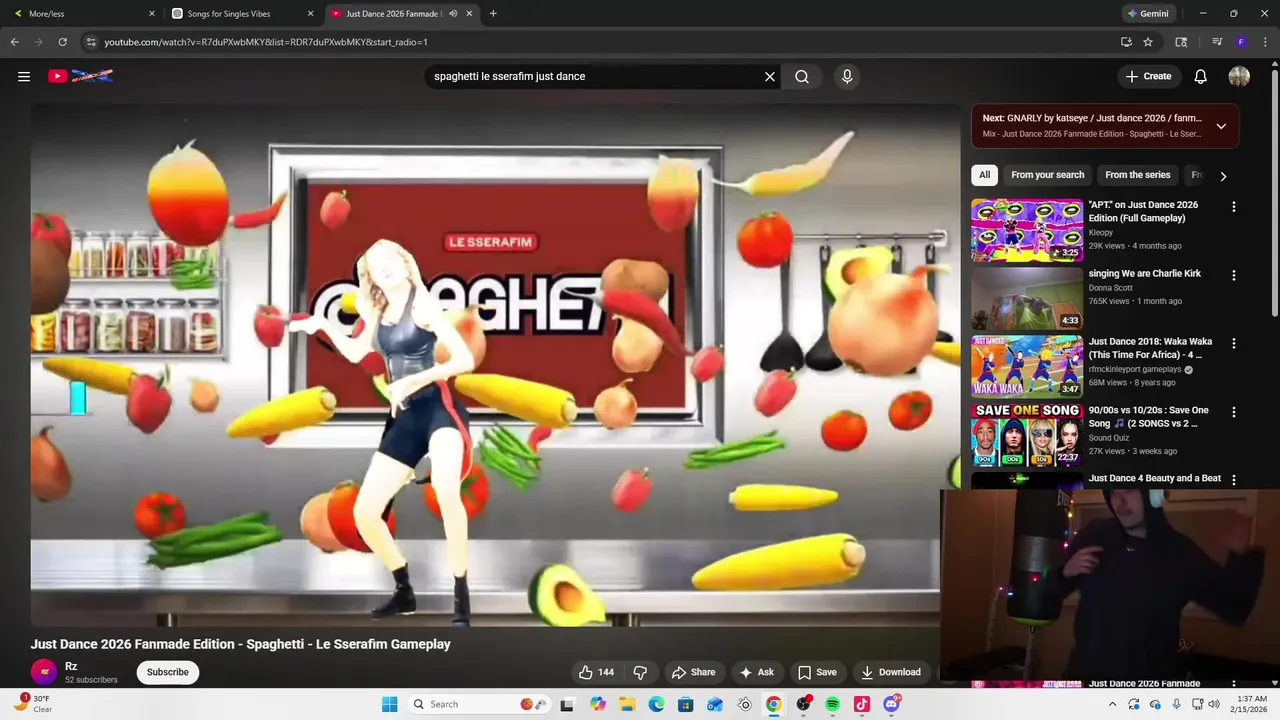Viewport: 1280px width, 720px height.
Task: Expand the Next up mix panel
Action: 1221,126
